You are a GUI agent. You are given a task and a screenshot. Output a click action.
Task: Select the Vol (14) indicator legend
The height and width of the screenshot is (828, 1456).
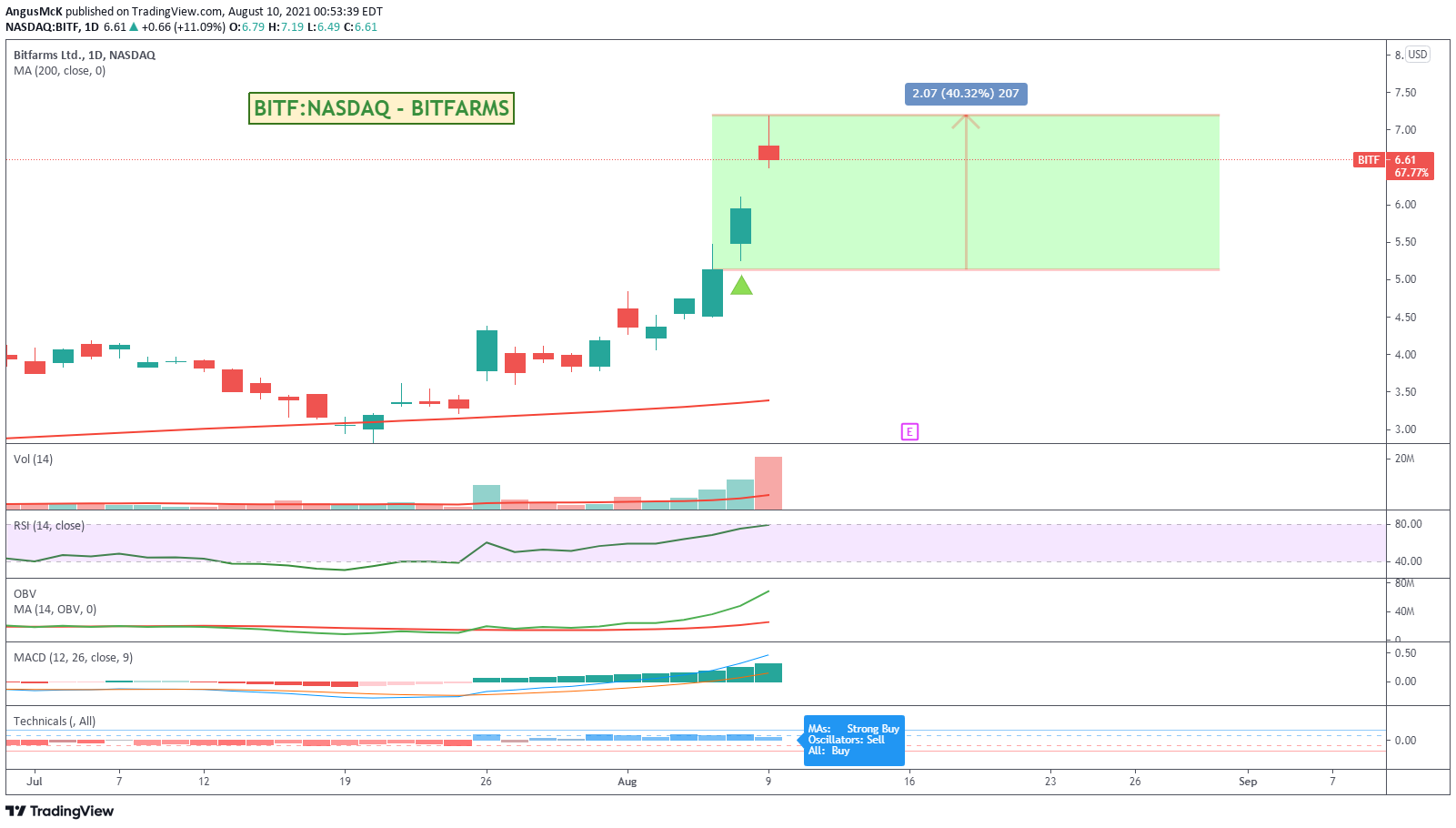tap(33, 459)
